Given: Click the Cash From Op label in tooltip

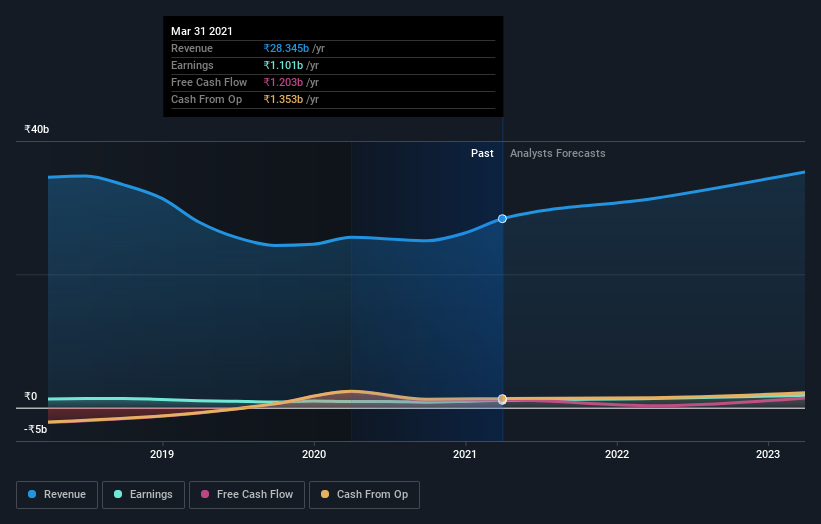Looking at the screenshot, I should click(x=206, y=99).
